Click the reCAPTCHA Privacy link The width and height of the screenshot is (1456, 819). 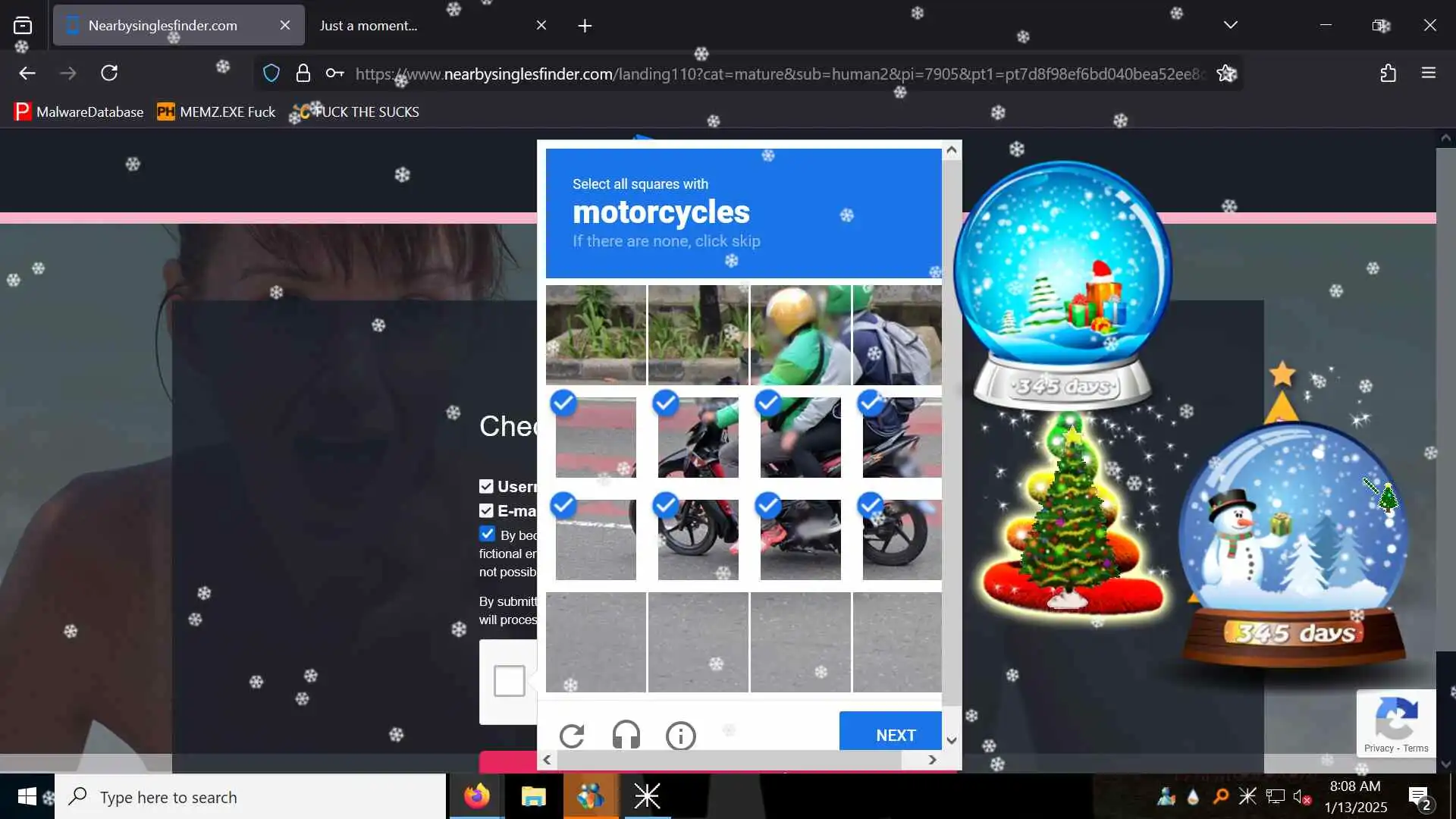pyautogui.click(x=1378, y=748)
